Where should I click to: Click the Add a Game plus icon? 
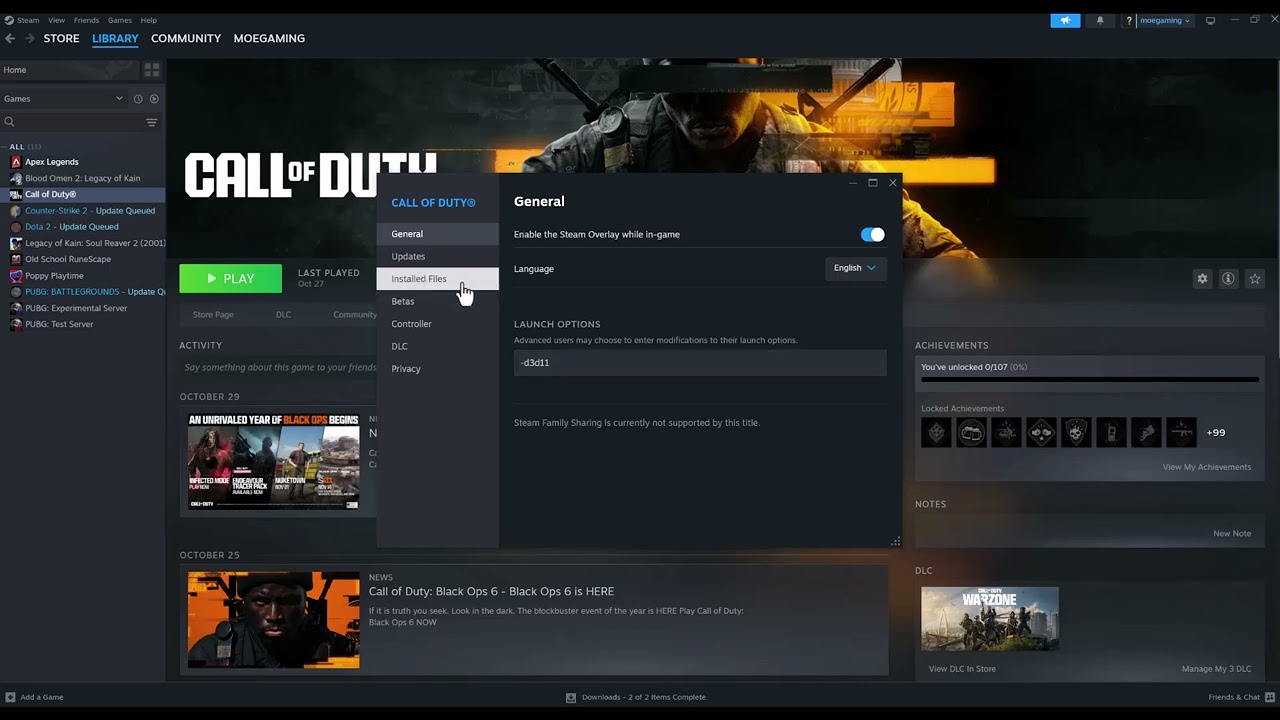[10, 697]
